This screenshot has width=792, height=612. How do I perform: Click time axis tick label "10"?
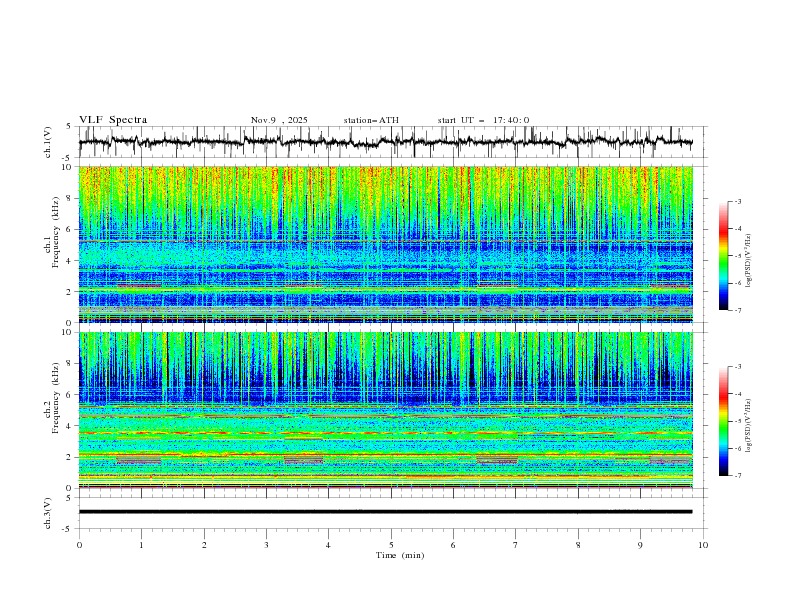(x=703, y=545)
